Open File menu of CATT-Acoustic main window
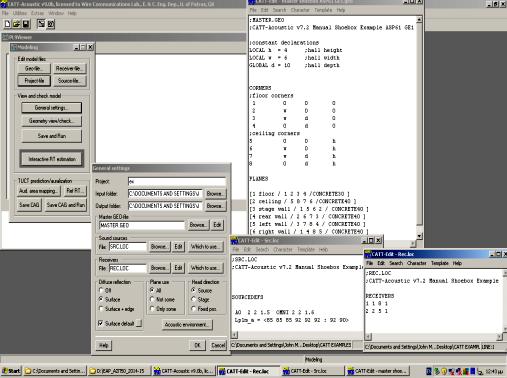Screen dimensions: 507x378 coord(5,13)
